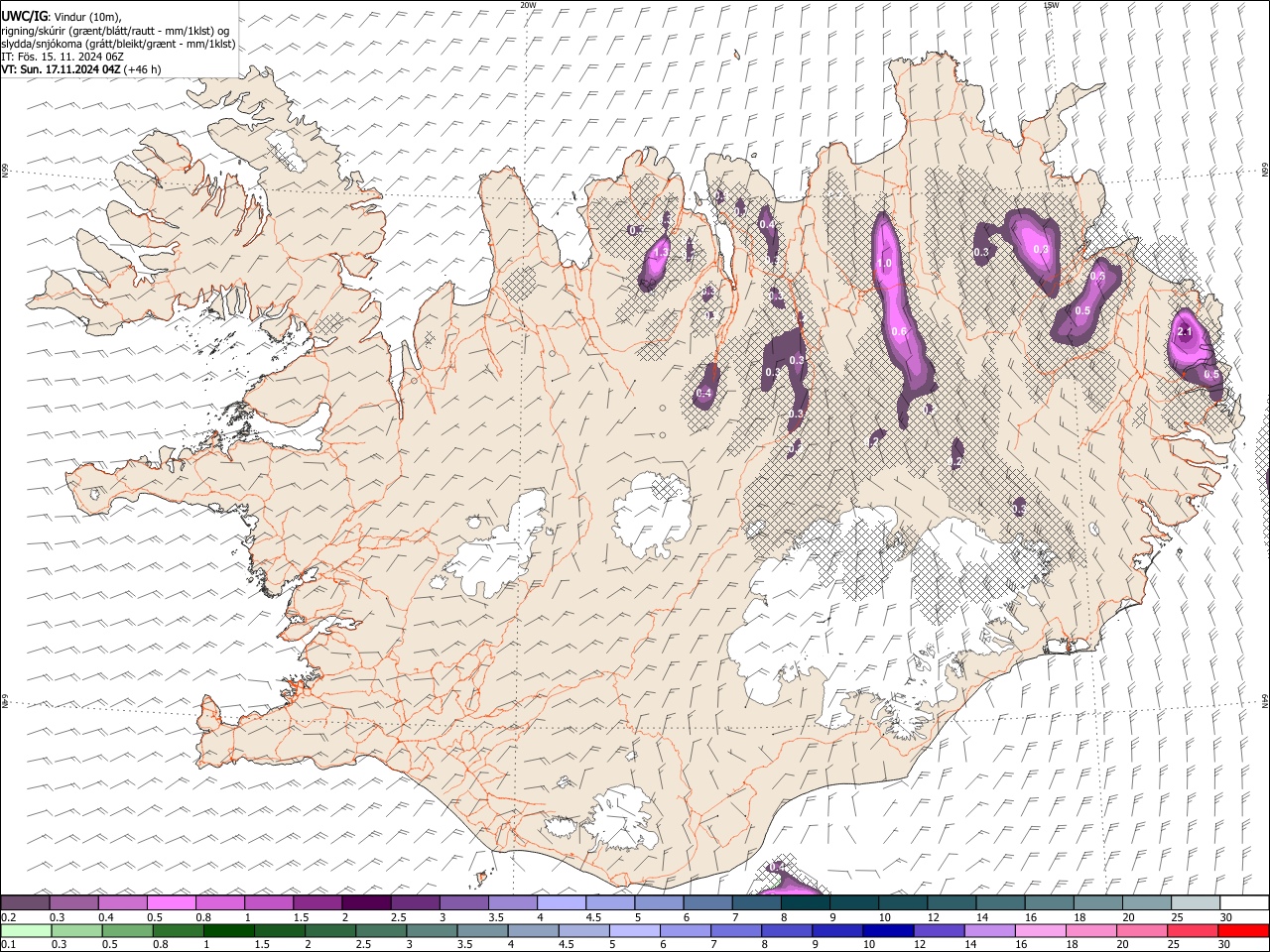Click the '0.4' value off the south coast
The image size is (1270, 952).
coord(776,868)
